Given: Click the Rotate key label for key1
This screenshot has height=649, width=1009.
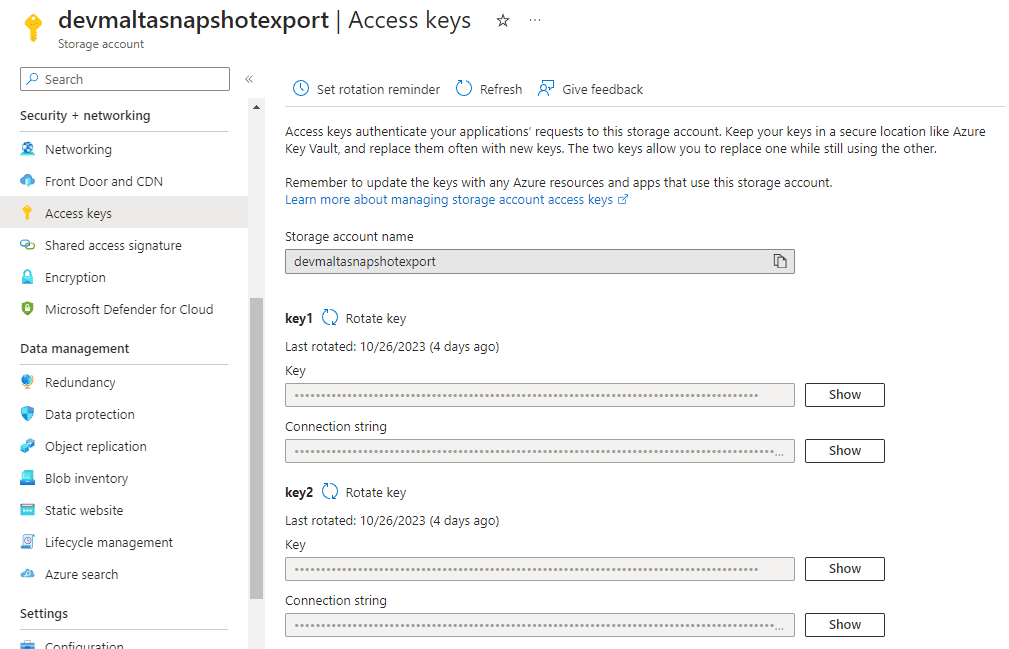Looking at the screenshot, I should tap(376, 318).
